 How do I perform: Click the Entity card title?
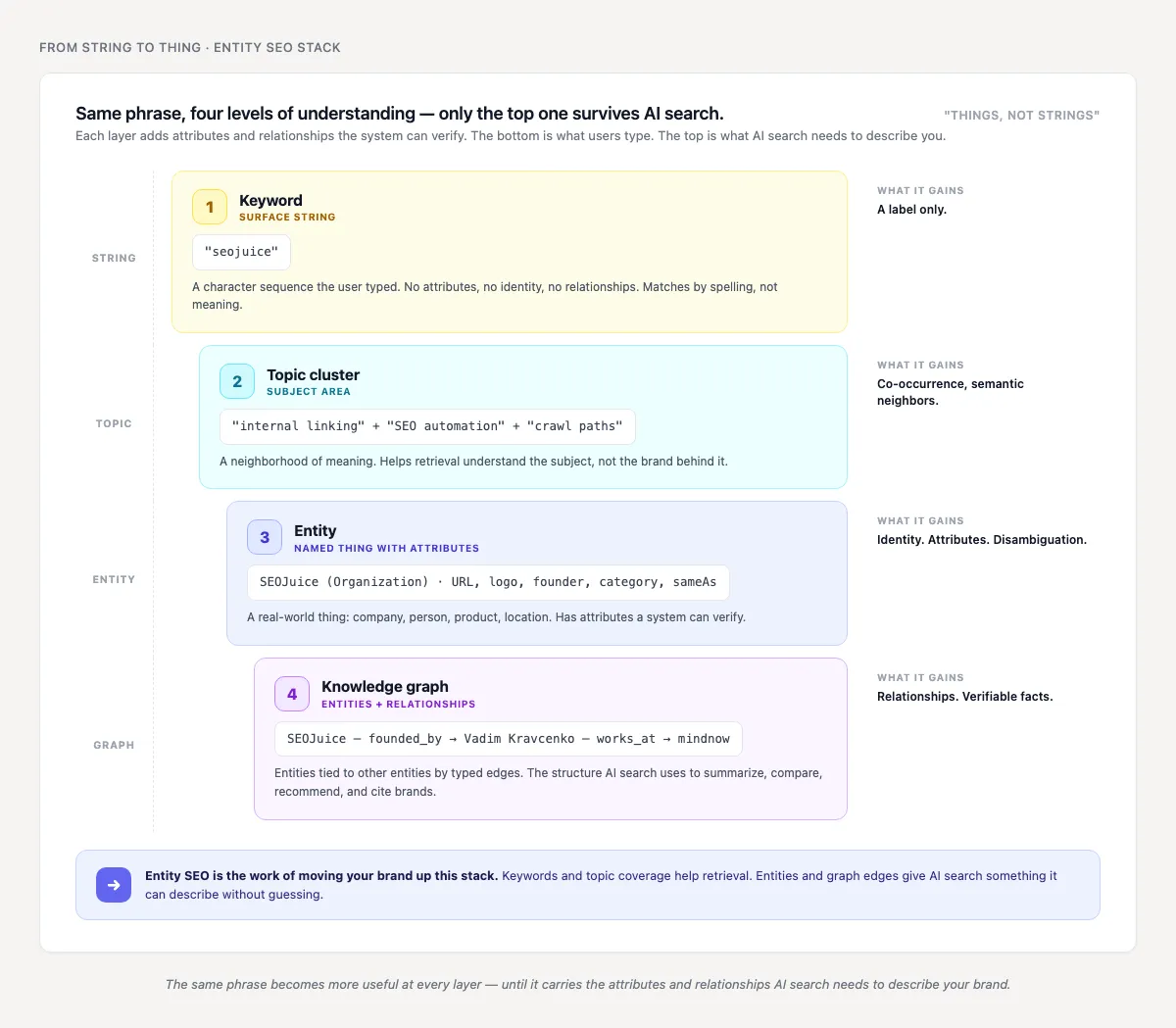315,530
